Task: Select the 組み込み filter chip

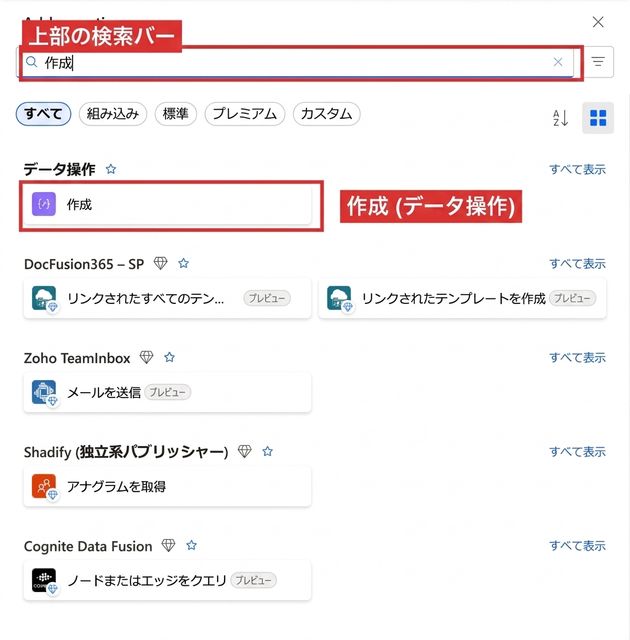Action: tap(113, 114)
